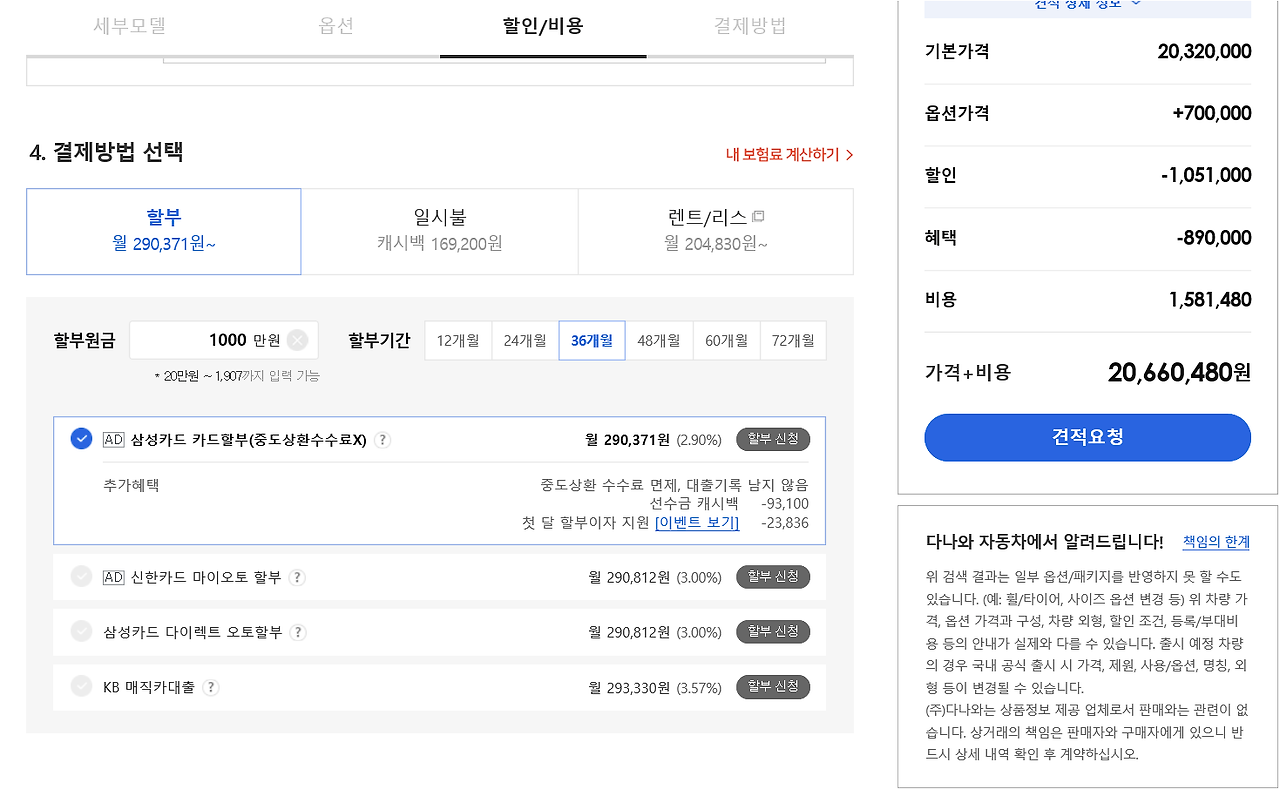Click the AD badge on the Samsung card plan
Image resolution: width=1280 pixels, height=796 pixels.
113,439
